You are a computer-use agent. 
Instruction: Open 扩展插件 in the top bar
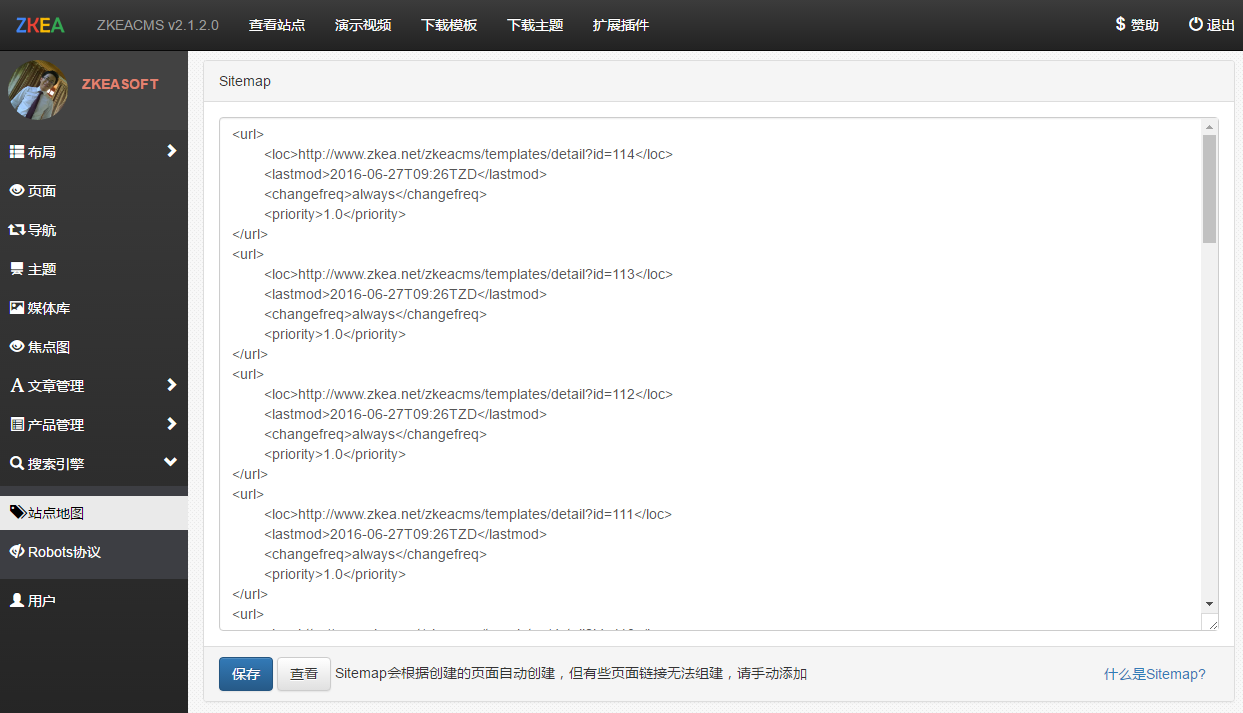point(621,25)
